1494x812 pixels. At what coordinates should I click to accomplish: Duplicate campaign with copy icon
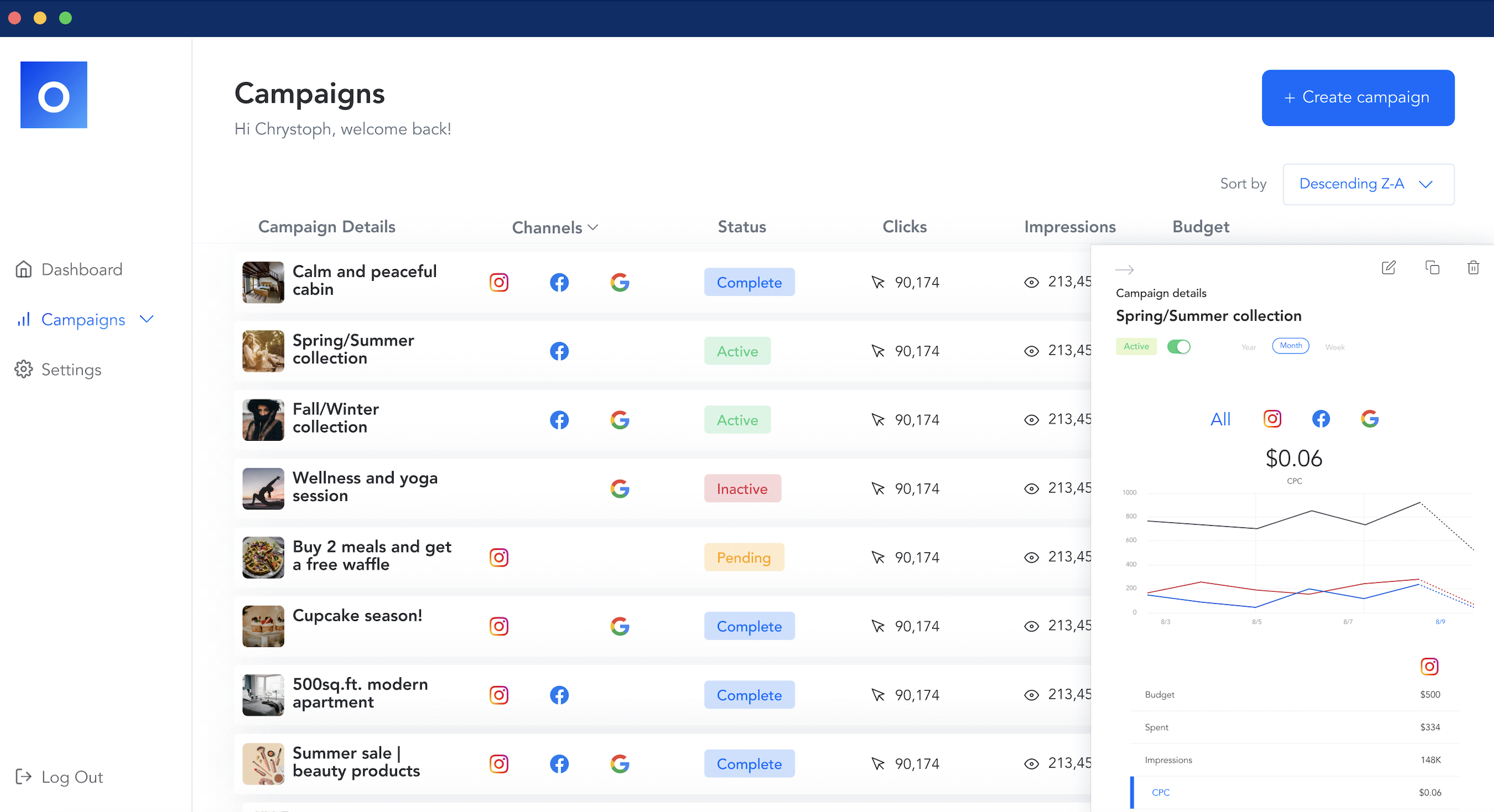[1432, 267]
